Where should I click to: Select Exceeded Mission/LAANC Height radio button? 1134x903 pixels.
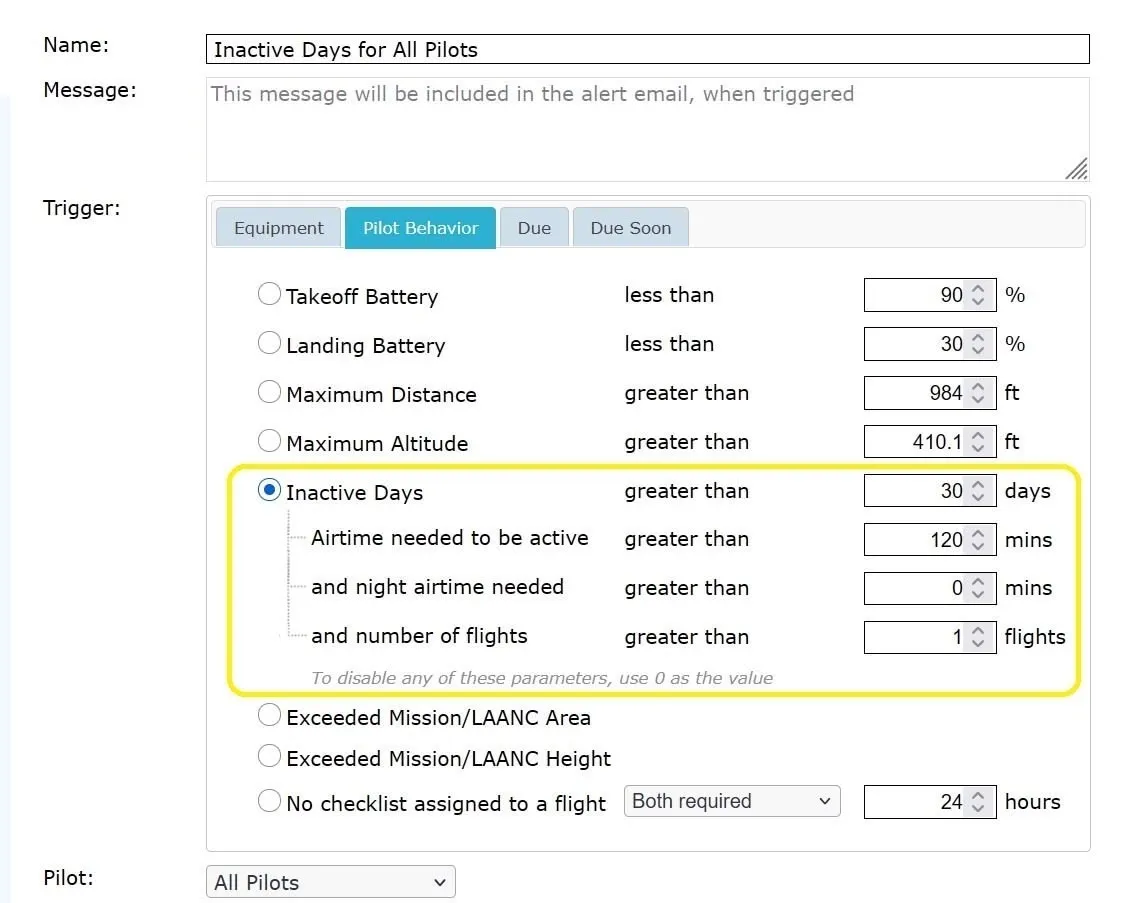pos(269,757)
